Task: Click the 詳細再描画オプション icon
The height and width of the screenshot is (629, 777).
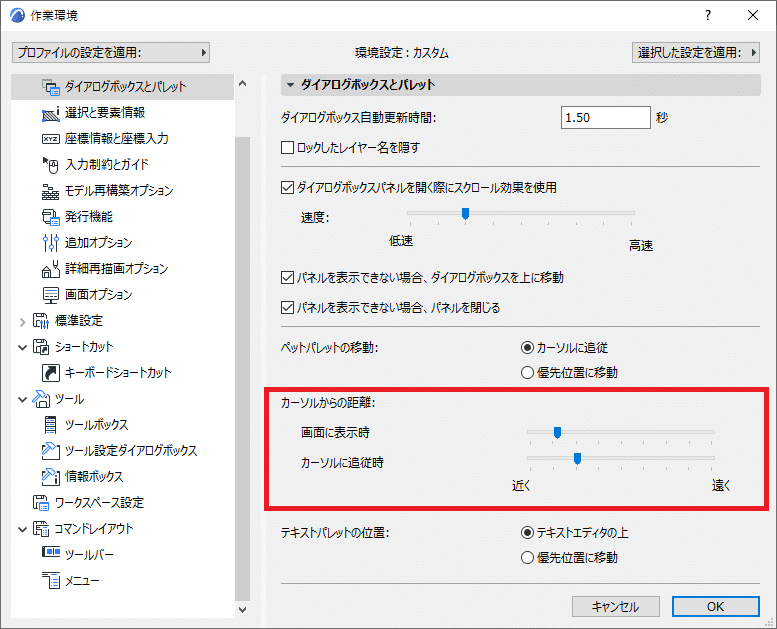Action: (x=51, y=269)
